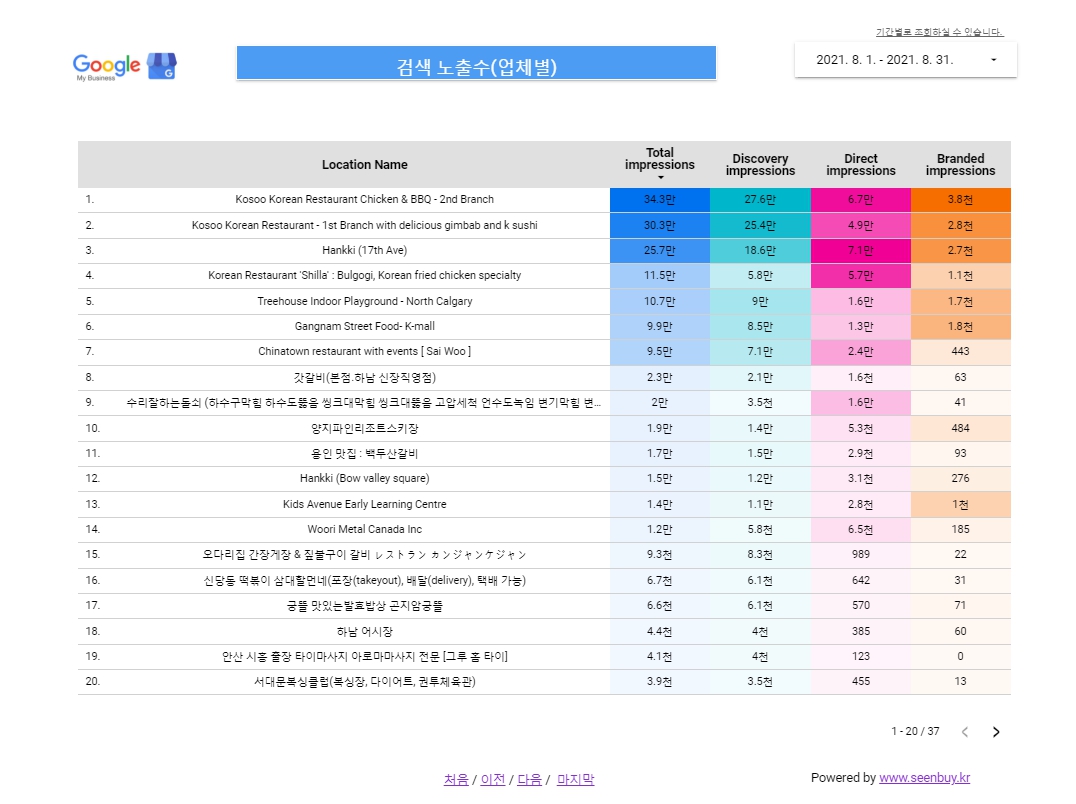Image resolution: width=1076 pixels, height=804 pixels.
Task: Click the blue 34.3만 impressions cell
Action: (x=660, y=199)
